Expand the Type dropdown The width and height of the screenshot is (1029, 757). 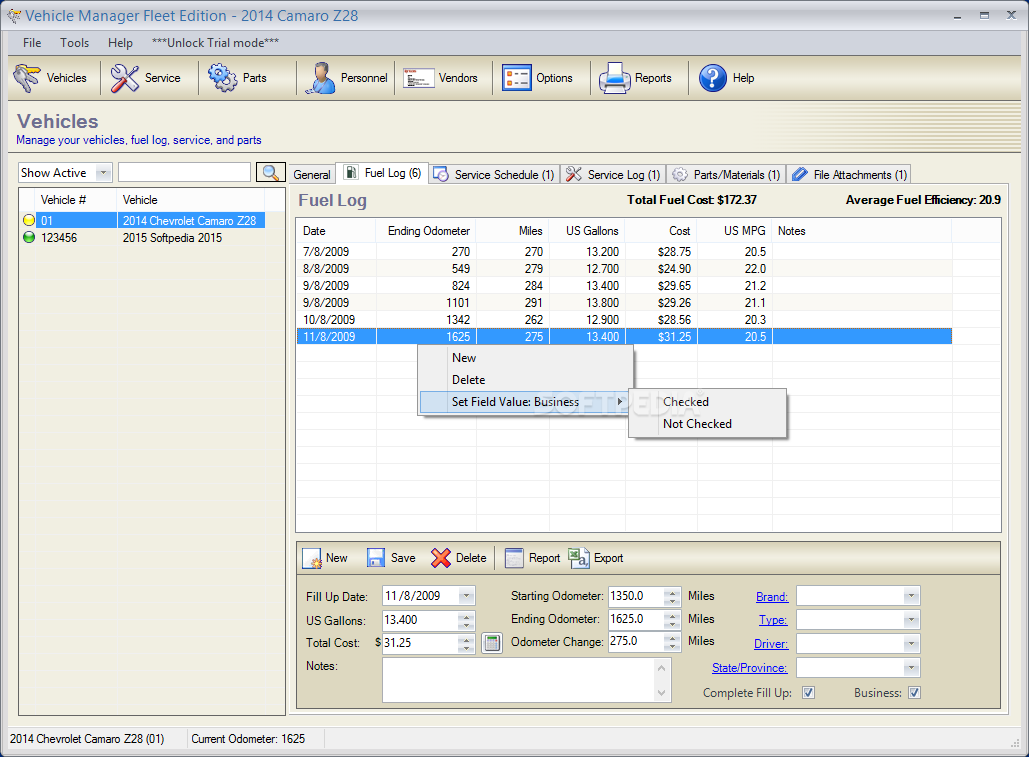pyautogui.click(x=911, y=620)
